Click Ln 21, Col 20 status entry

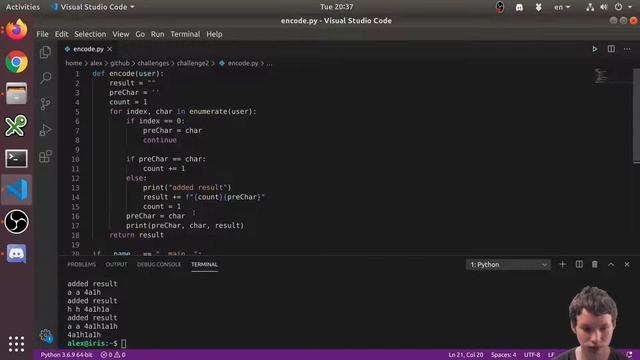pyautogui.click(x=466, y=355)
